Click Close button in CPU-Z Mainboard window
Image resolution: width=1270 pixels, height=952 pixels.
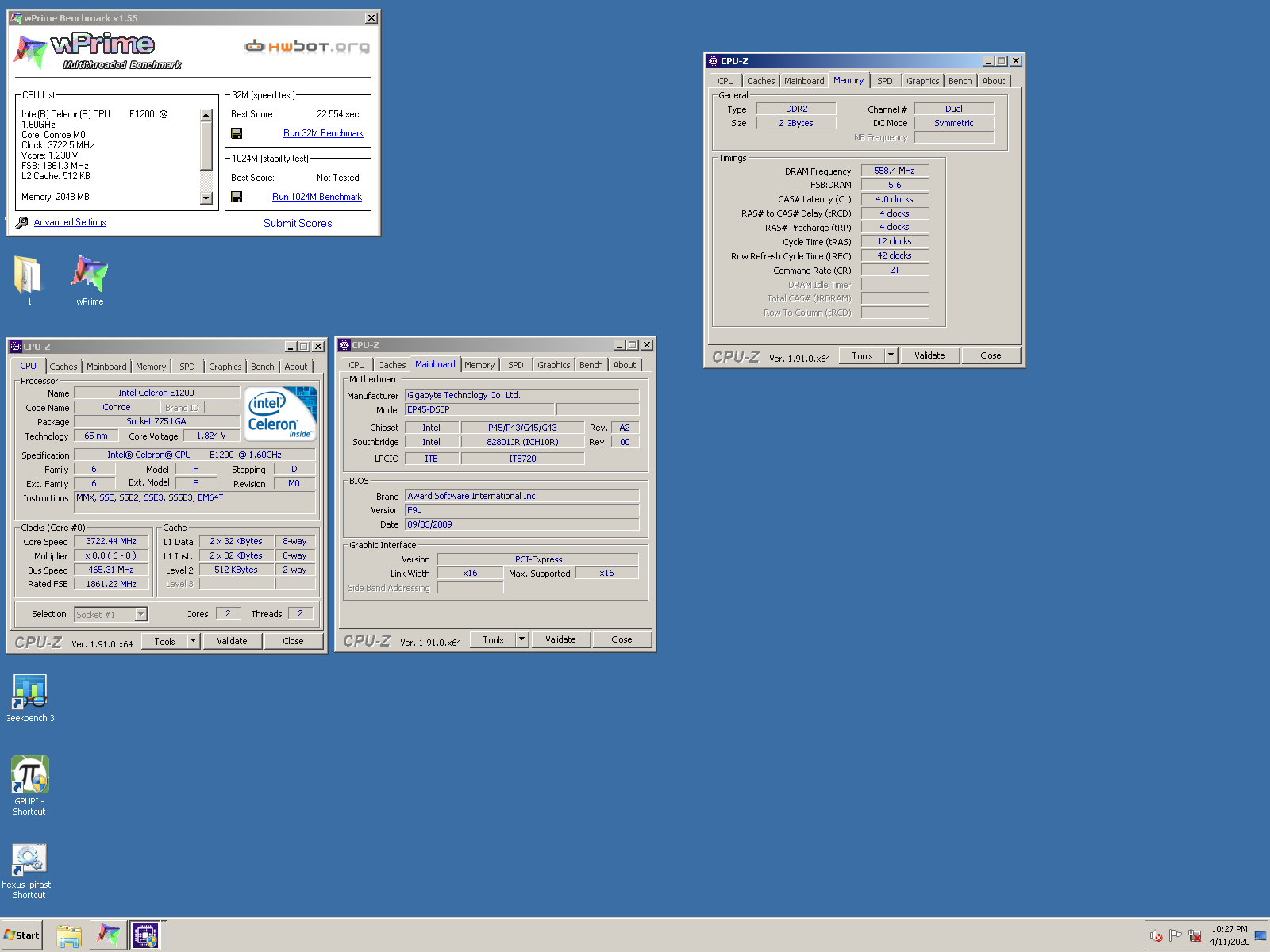pyautogui.click(x=622, y=639)
